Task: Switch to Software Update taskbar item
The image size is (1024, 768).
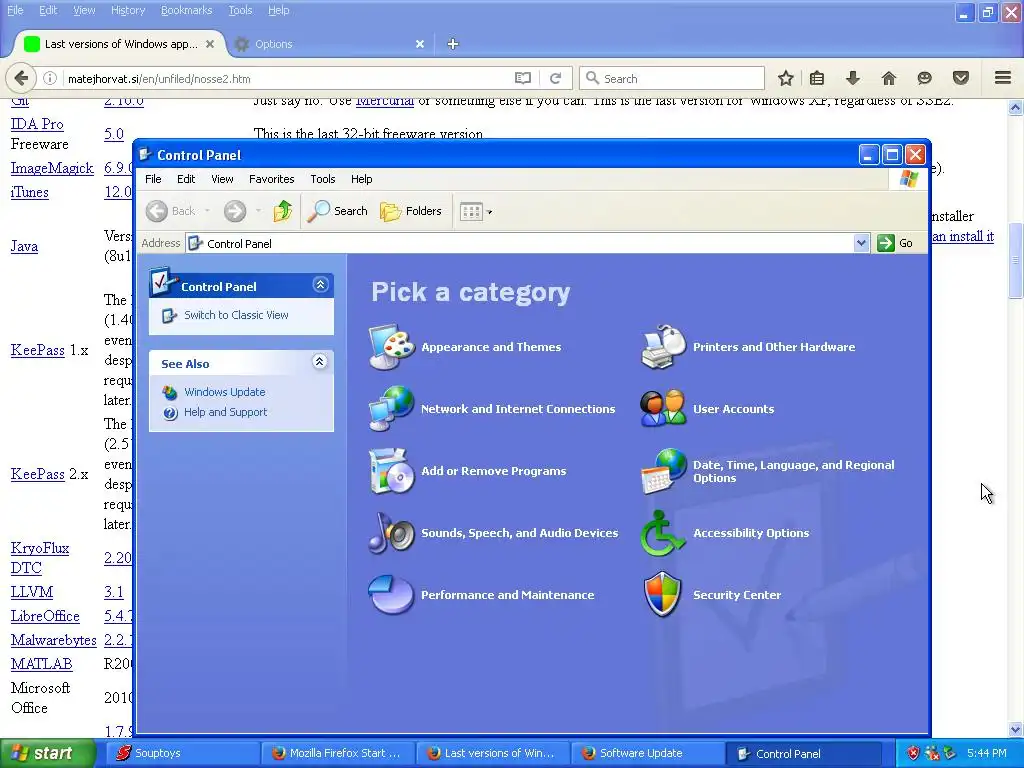Action: tap(647, 753)
